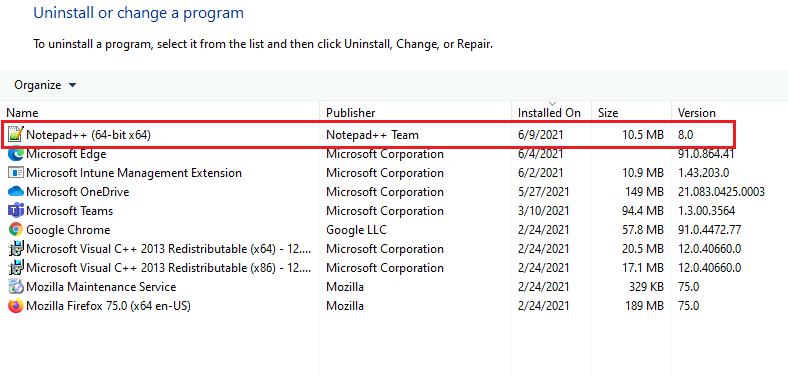Click version 1.43.203.0 cell
This screenshot has height=375, width=788.
point(704,173)
